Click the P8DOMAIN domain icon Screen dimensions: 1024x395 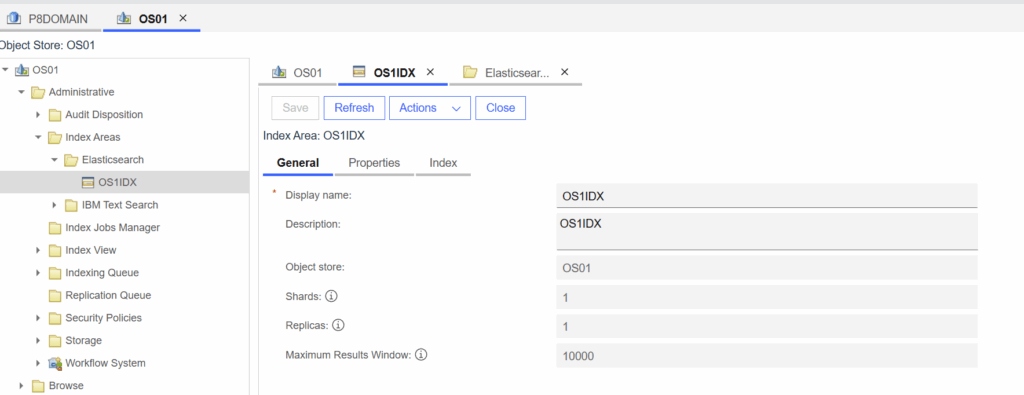[x=14, y=19]
